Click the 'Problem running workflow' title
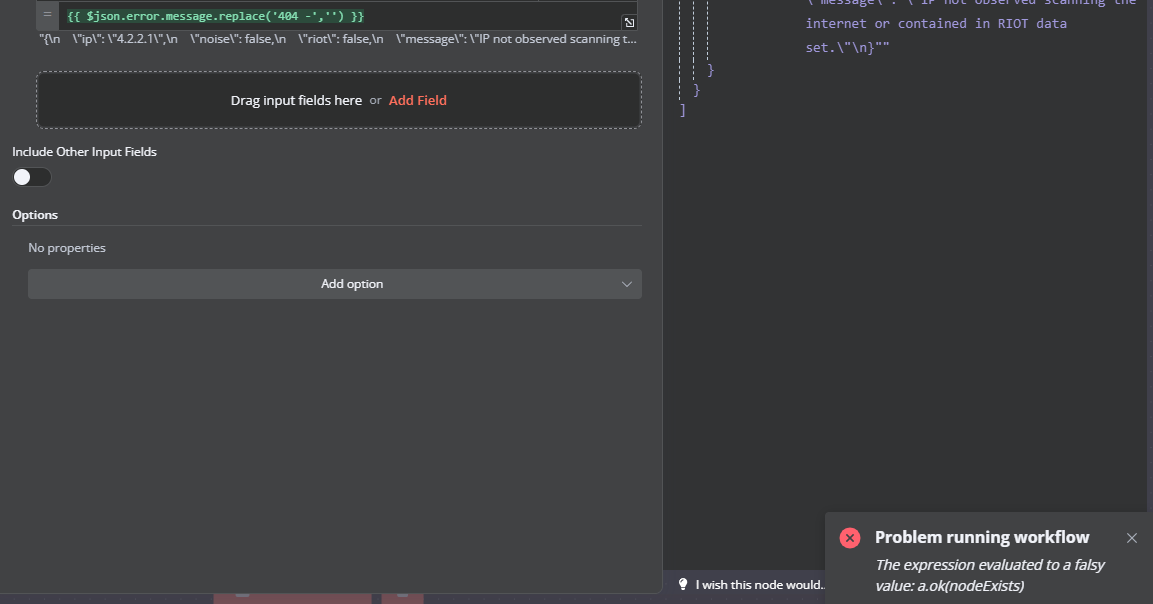The image size is (1153, 604). pos(982,538)
